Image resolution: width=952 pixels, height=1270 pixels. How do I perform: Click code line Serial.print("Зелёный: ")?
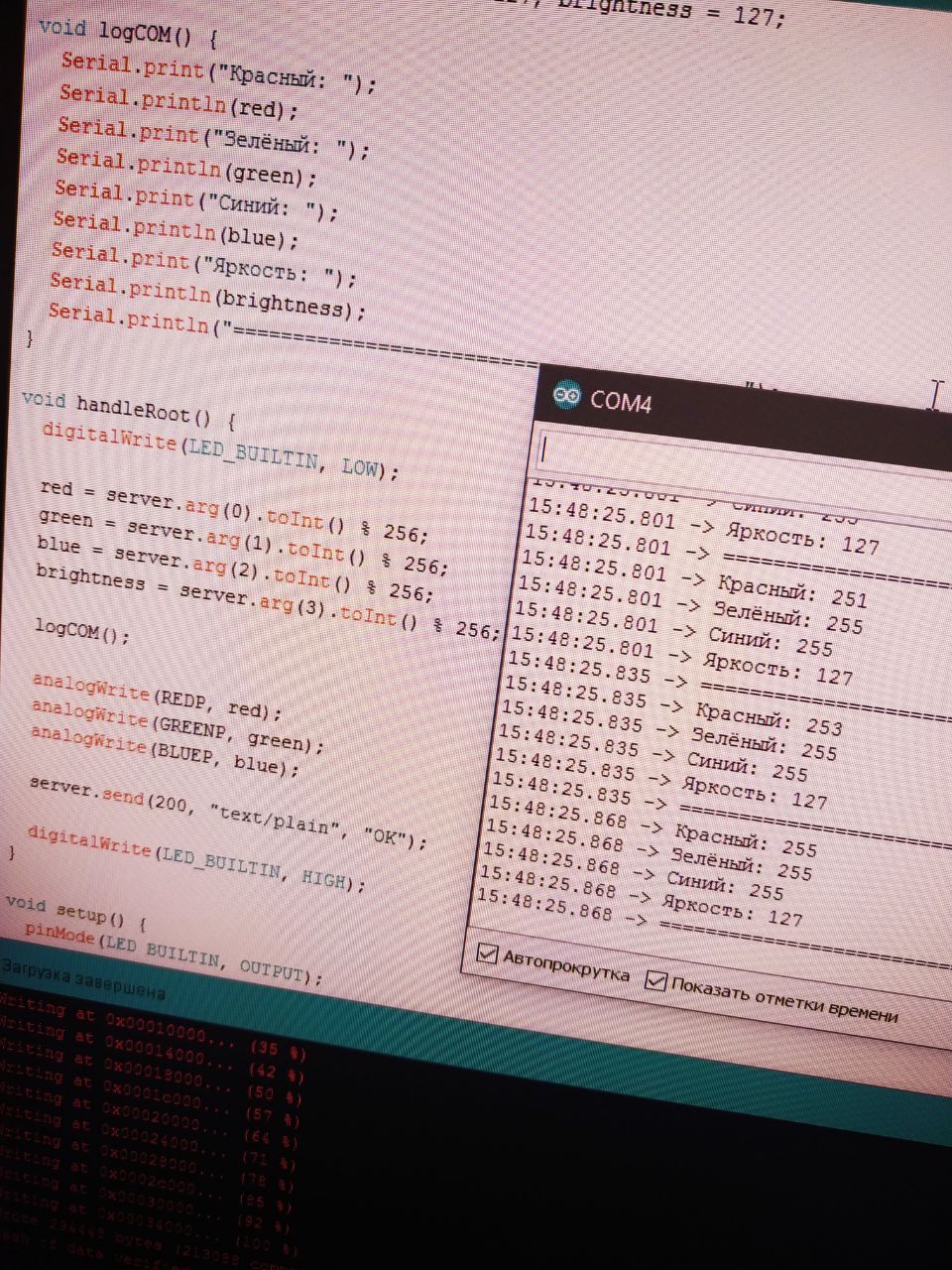tap(213, 138)
